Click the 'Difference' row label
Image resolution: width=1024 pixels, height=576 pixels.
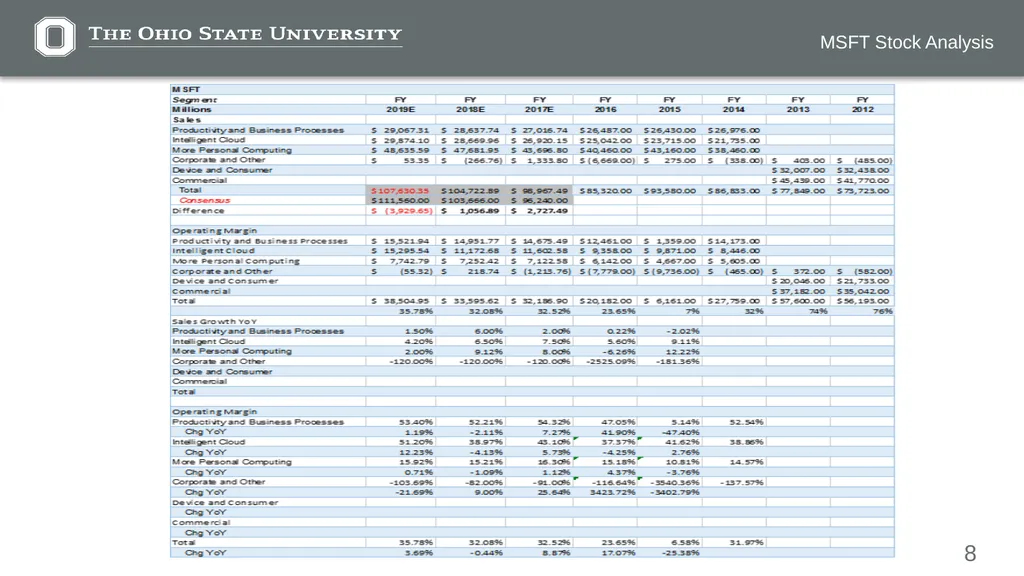(198, 211)
